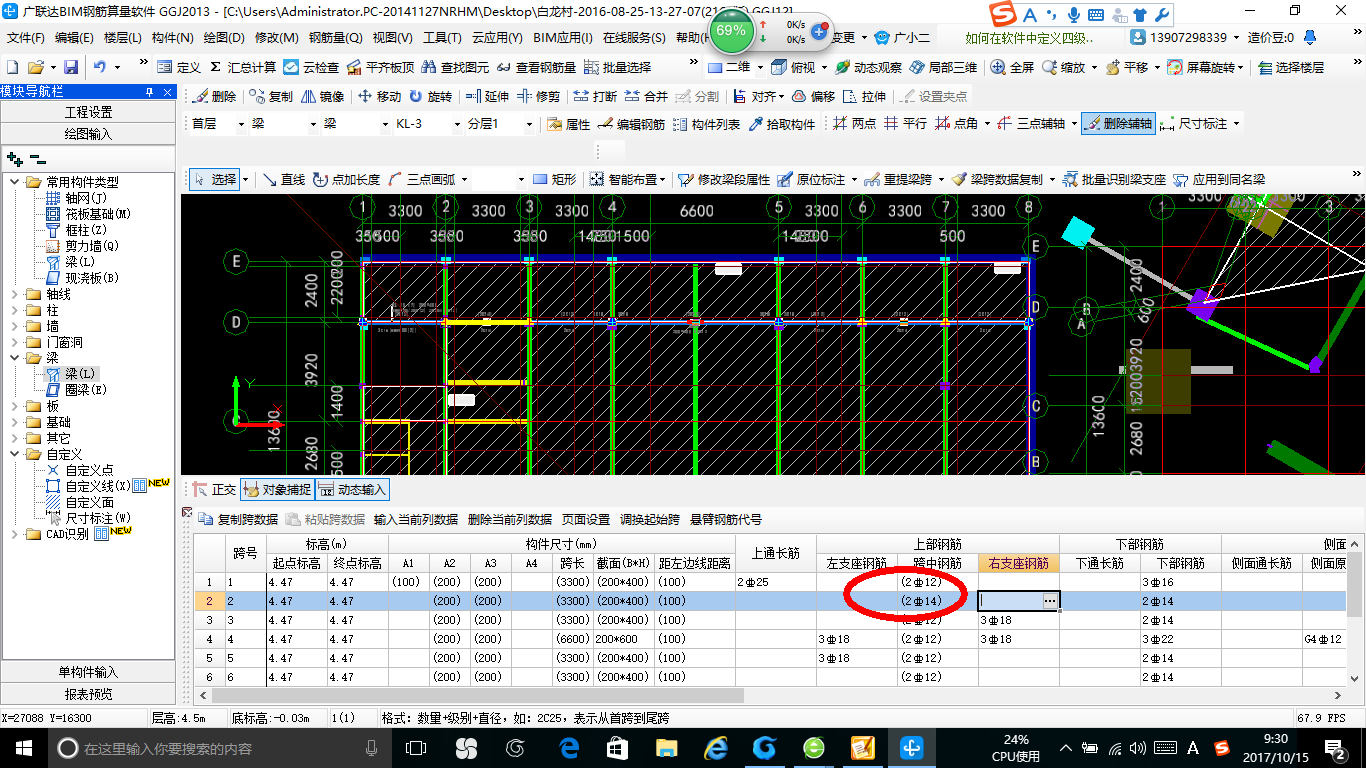
Task: Click 移动 move tool
Action: pos(379,96)
